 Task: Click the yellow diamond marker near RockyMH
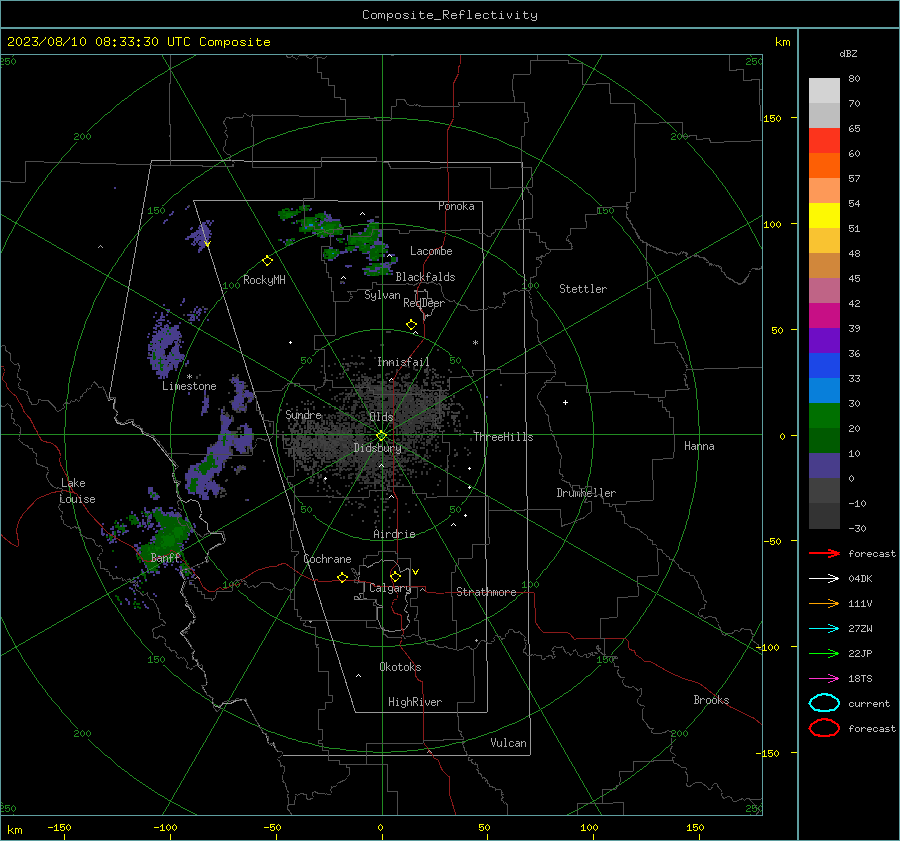(x=267, y=261)
